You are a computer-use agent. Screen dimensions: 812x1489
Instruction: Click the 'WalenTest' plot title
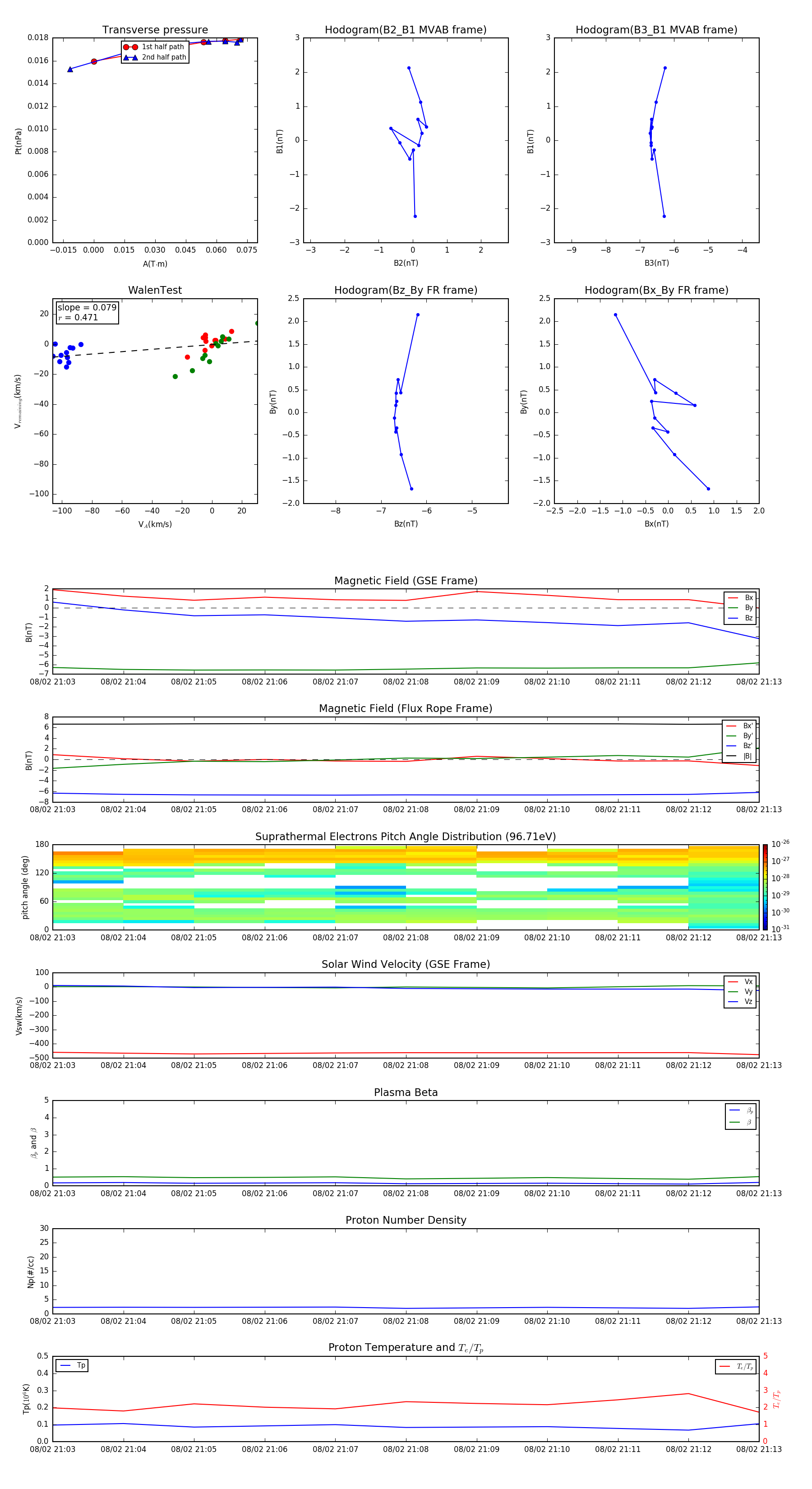(x=155, y=290)
